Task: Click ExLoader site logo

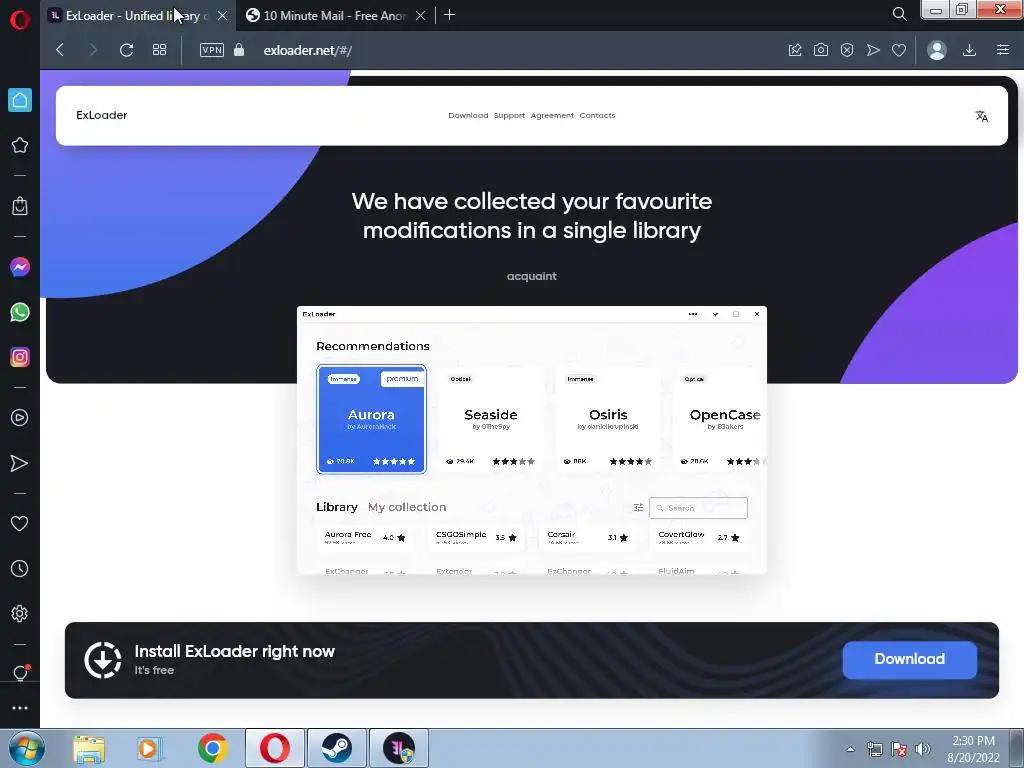Action: (x=101, y=116)
